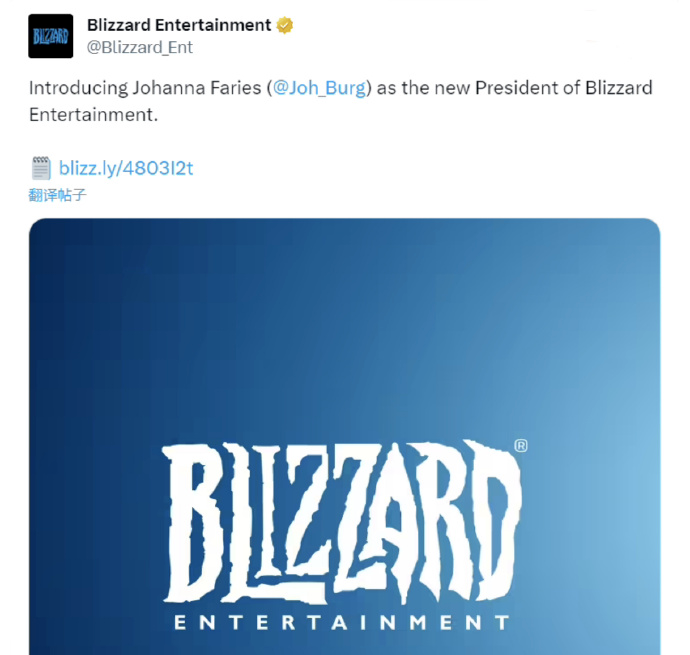Open Blizzard Entertainment display name

(179, 25)
